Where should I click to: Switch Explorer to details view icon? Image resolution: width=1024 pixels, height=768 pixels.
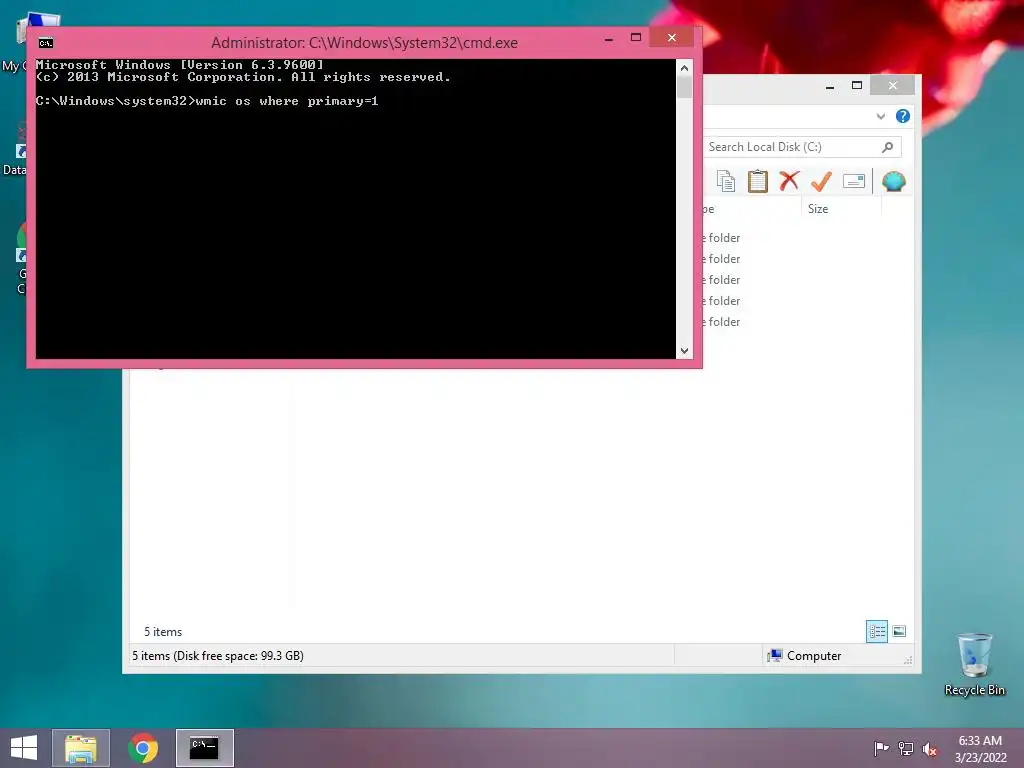(x=876, y=631)
